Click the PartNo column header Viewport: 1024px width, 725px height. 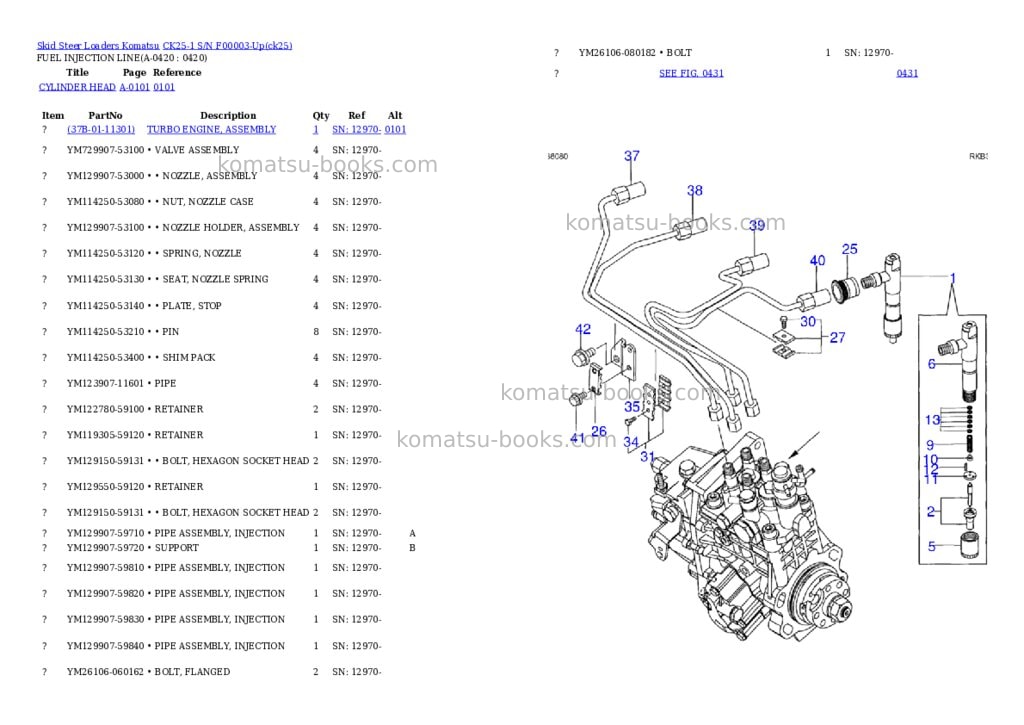(x=105, y=116)
